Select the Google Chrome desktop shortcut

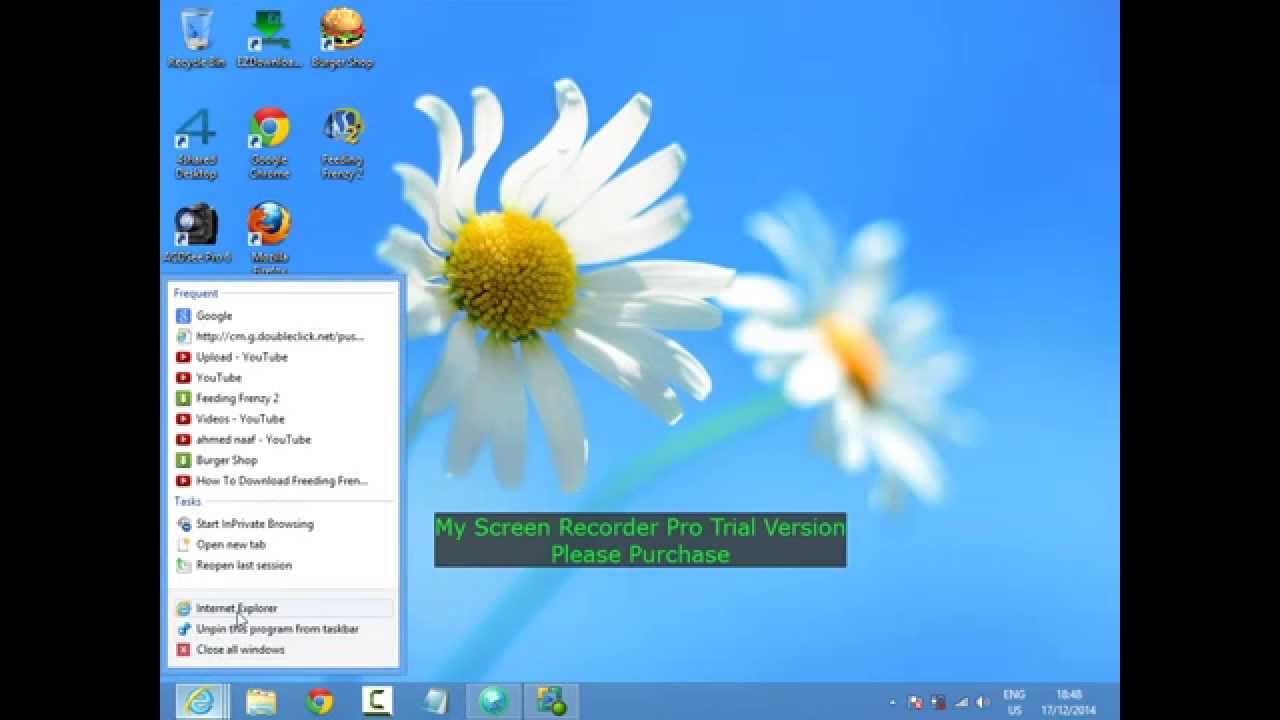pos(269,143)
